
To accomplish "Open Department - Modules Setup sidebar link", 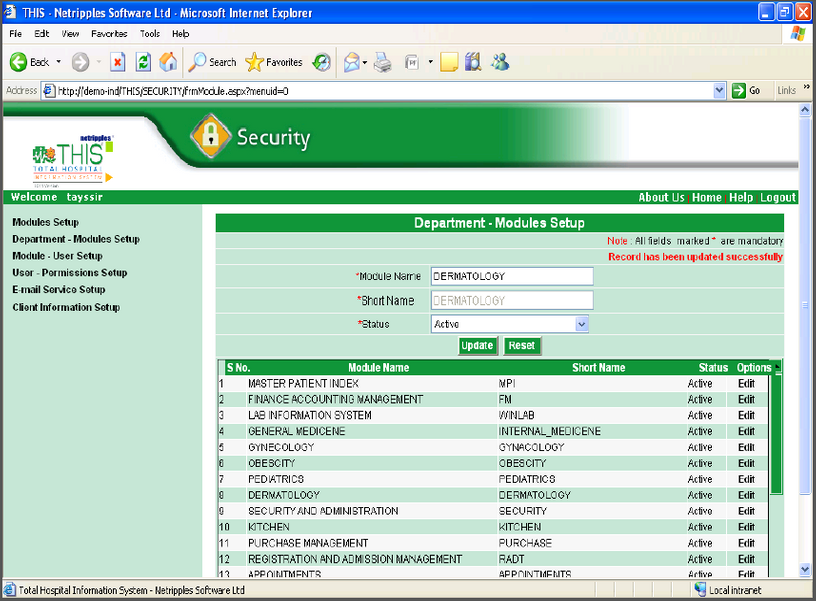I will pyautogui.click(x=76, y=239).
